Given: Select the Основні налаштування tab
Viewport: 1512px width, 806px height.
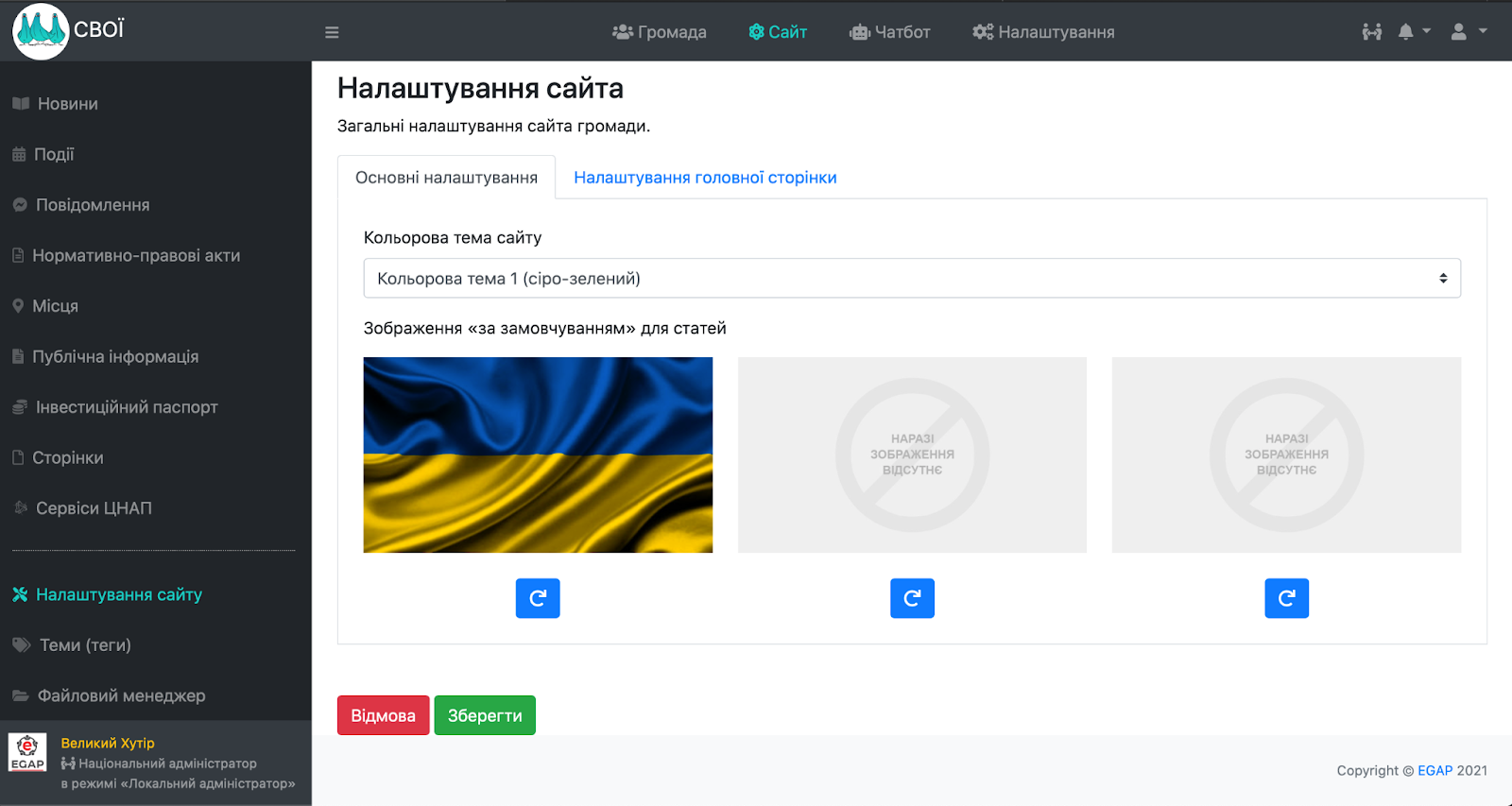Looking at the screenshot, I should click(446, 178).
